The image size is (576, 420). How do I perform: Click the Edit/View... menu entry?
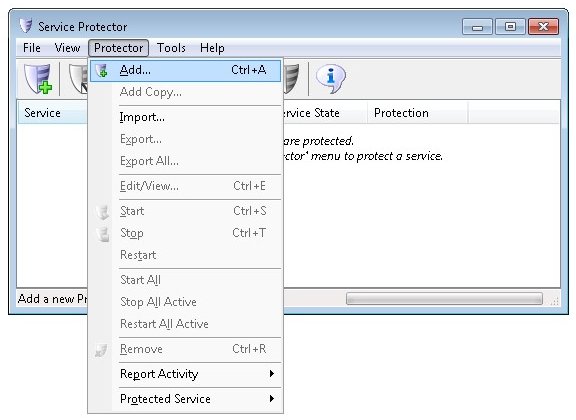(186, 186)
